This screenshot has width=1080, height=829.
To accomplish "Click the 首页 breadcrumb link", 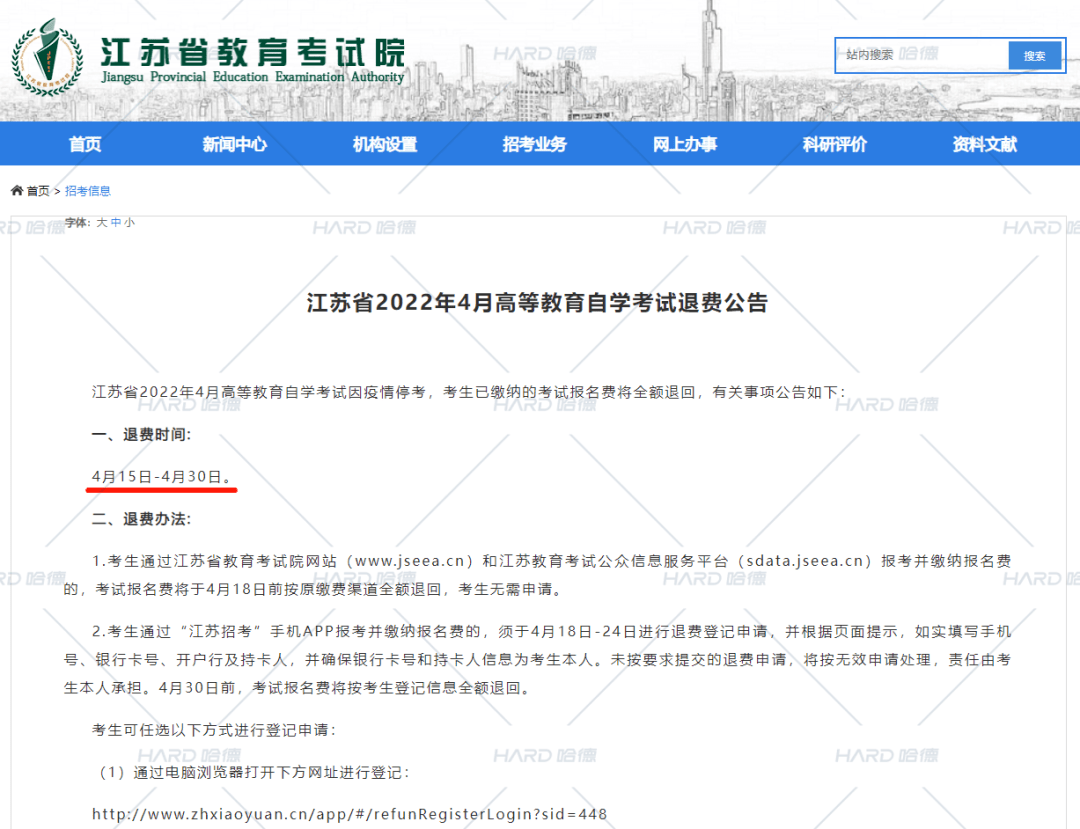I will pyautogui.click(x=38, y=191).
